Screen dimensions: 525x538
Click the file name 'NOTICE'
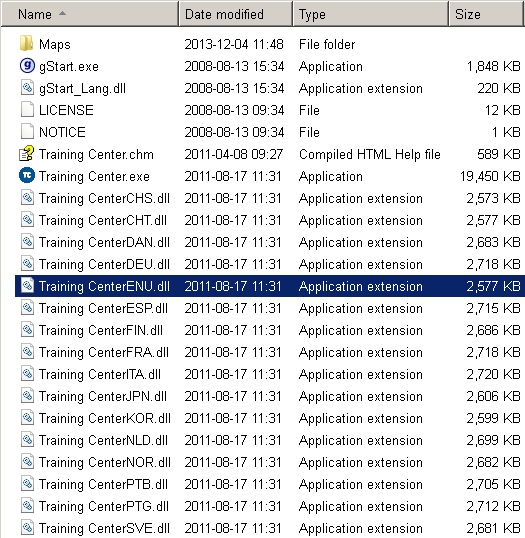[x=62, y=132]
